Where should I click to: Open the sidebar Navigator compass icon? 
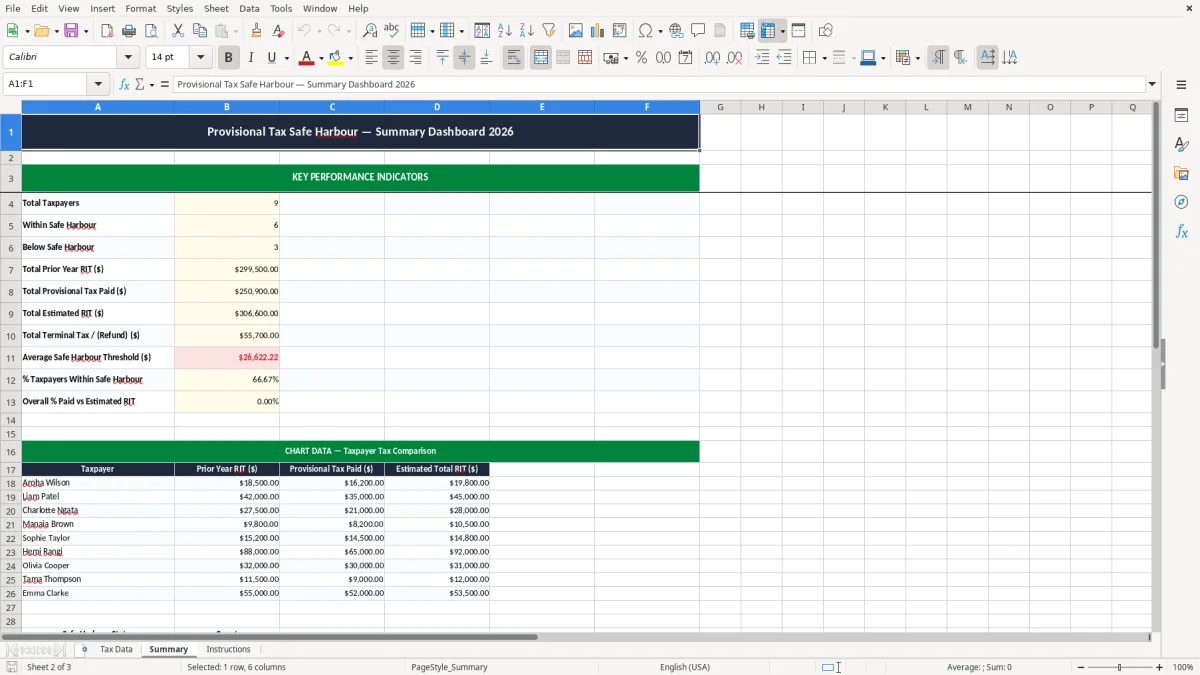click(1181, 202)
